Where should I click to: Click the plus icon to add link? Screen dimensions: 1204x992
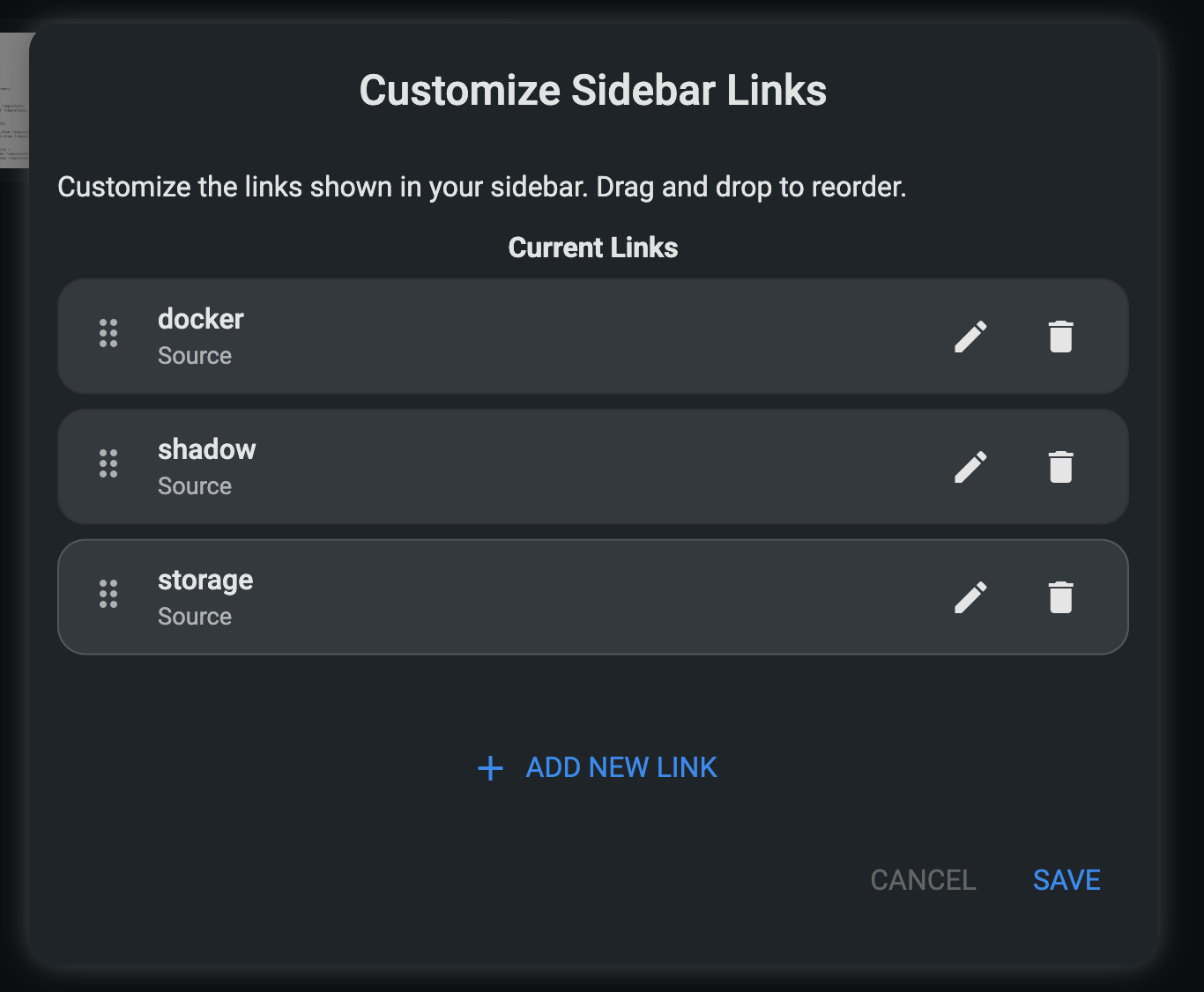tap(490, 768)
